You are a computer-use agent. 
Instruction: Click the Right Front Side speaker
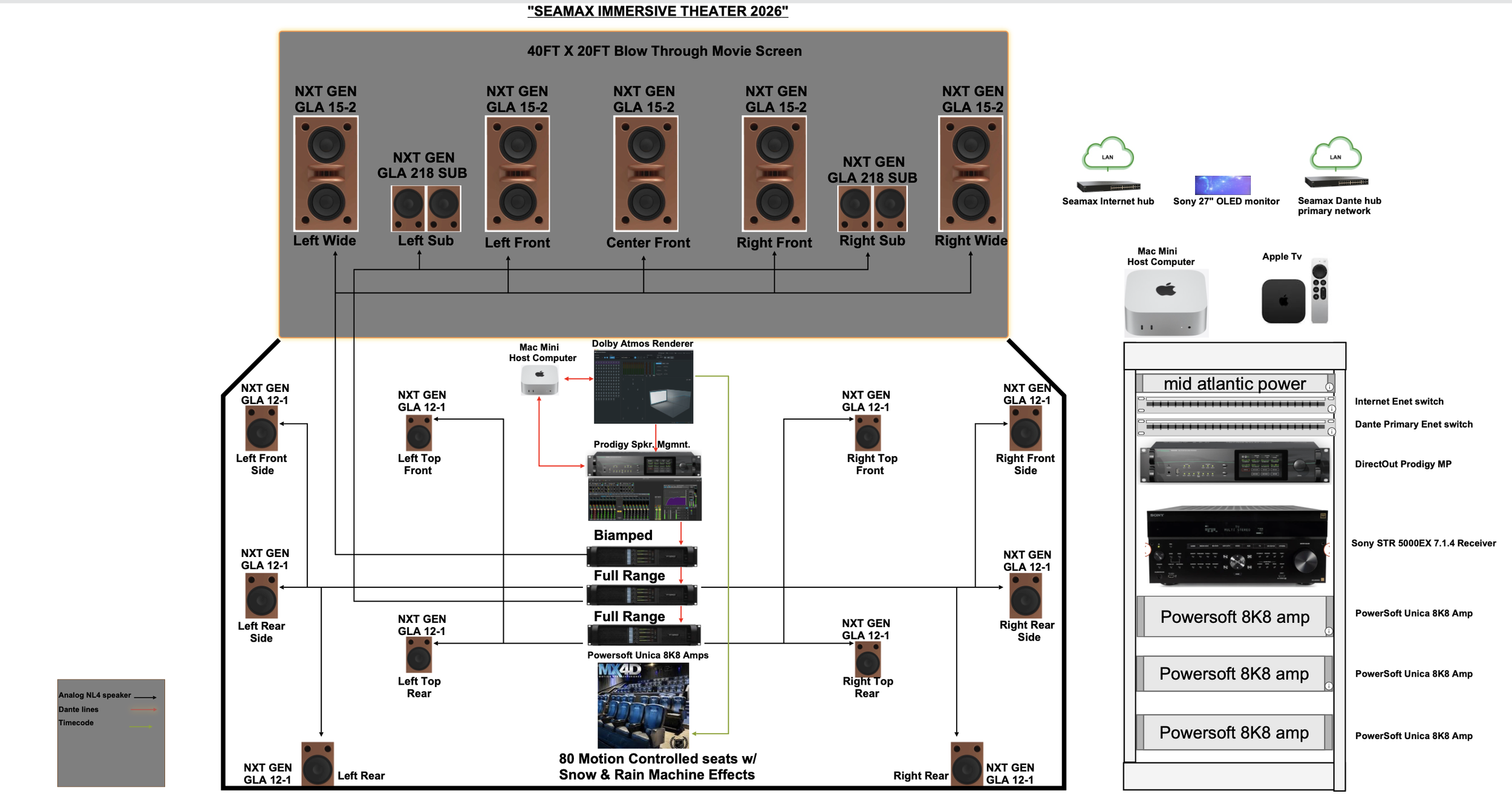(1026, 429)
